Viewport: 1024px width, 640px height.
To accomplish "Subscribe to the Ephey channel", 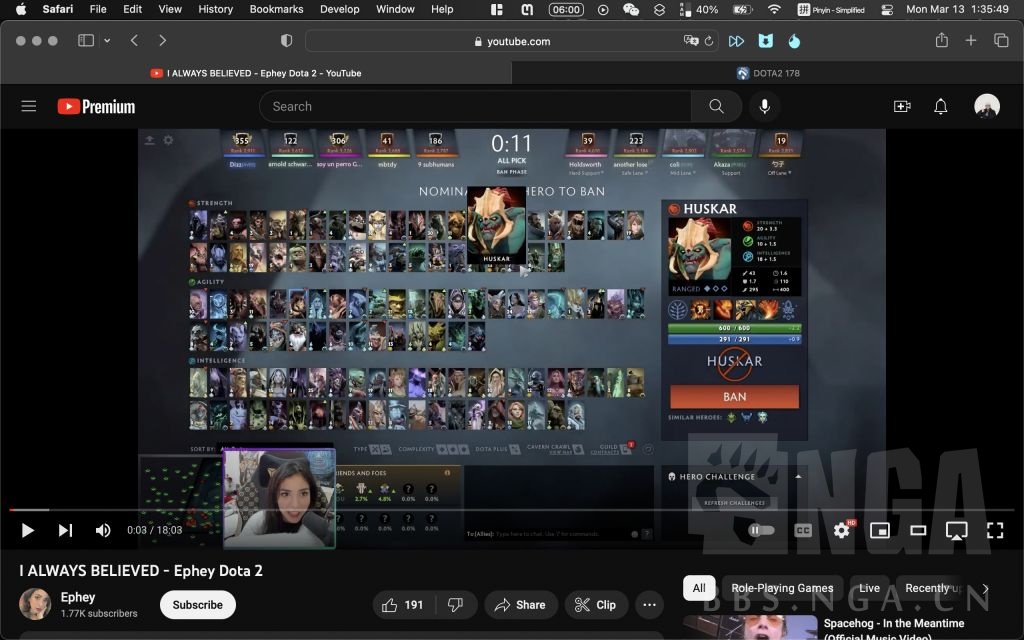I will click(198, 605).
